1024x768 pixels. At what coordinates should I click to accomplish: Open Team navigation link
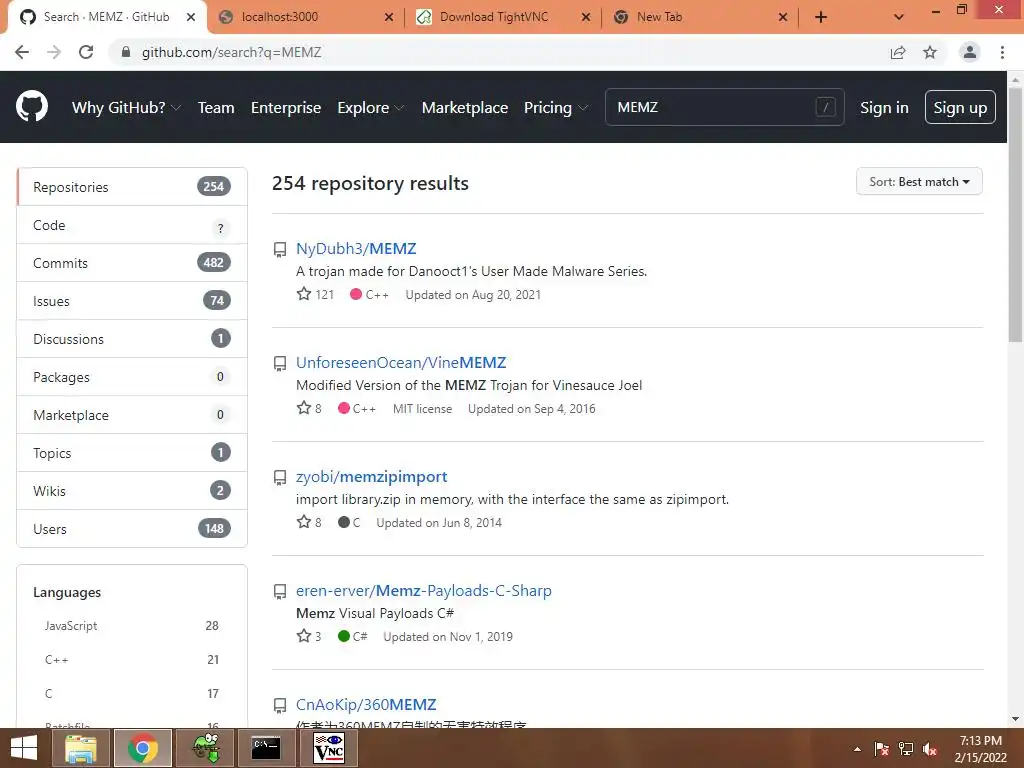tap(216, 107)
